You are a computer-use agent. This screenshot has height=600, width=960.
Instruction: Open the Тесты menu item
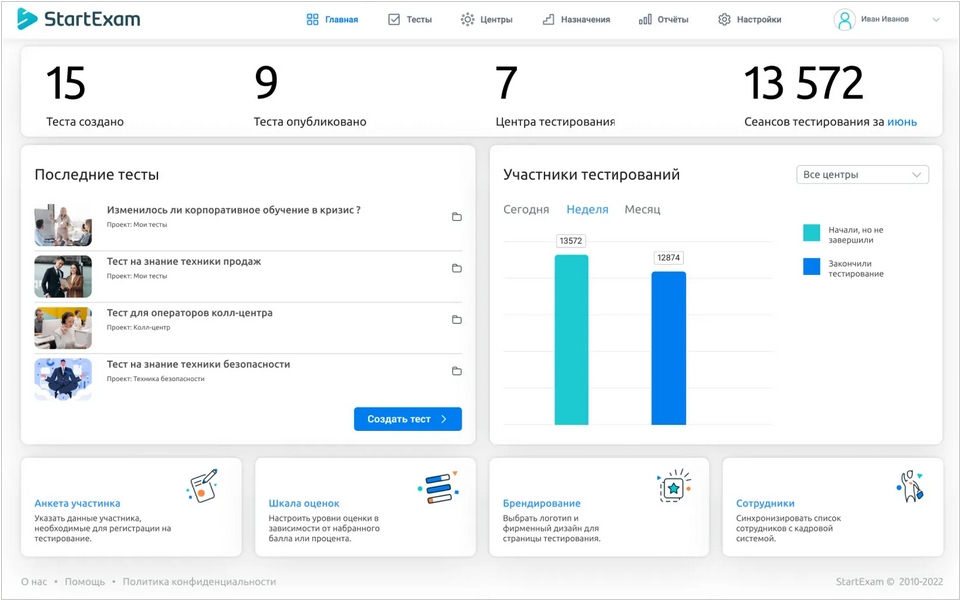click(x=409, y=20)
